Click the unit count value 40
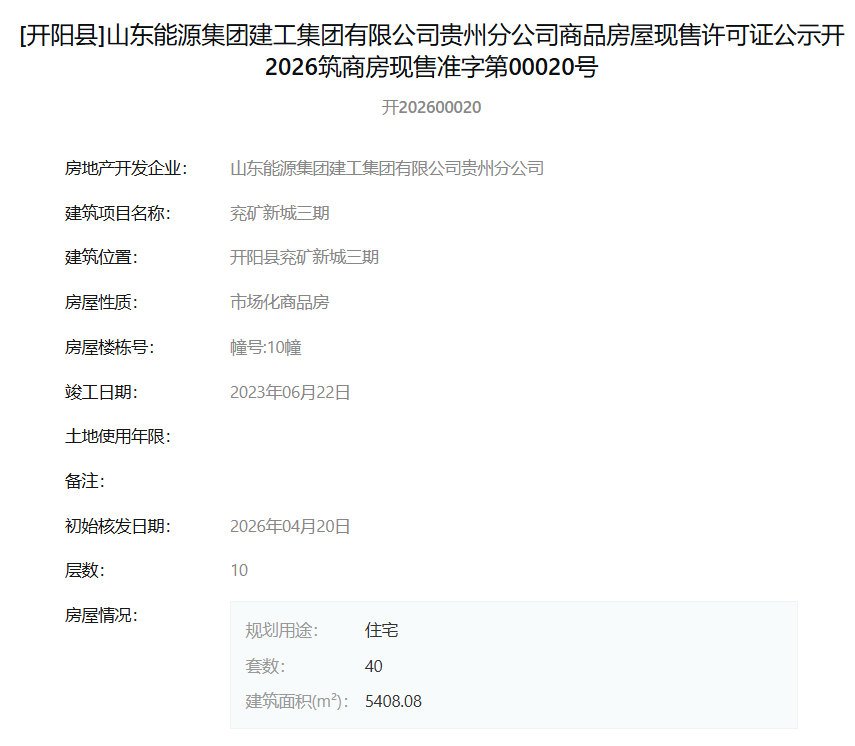 (374, 666)
